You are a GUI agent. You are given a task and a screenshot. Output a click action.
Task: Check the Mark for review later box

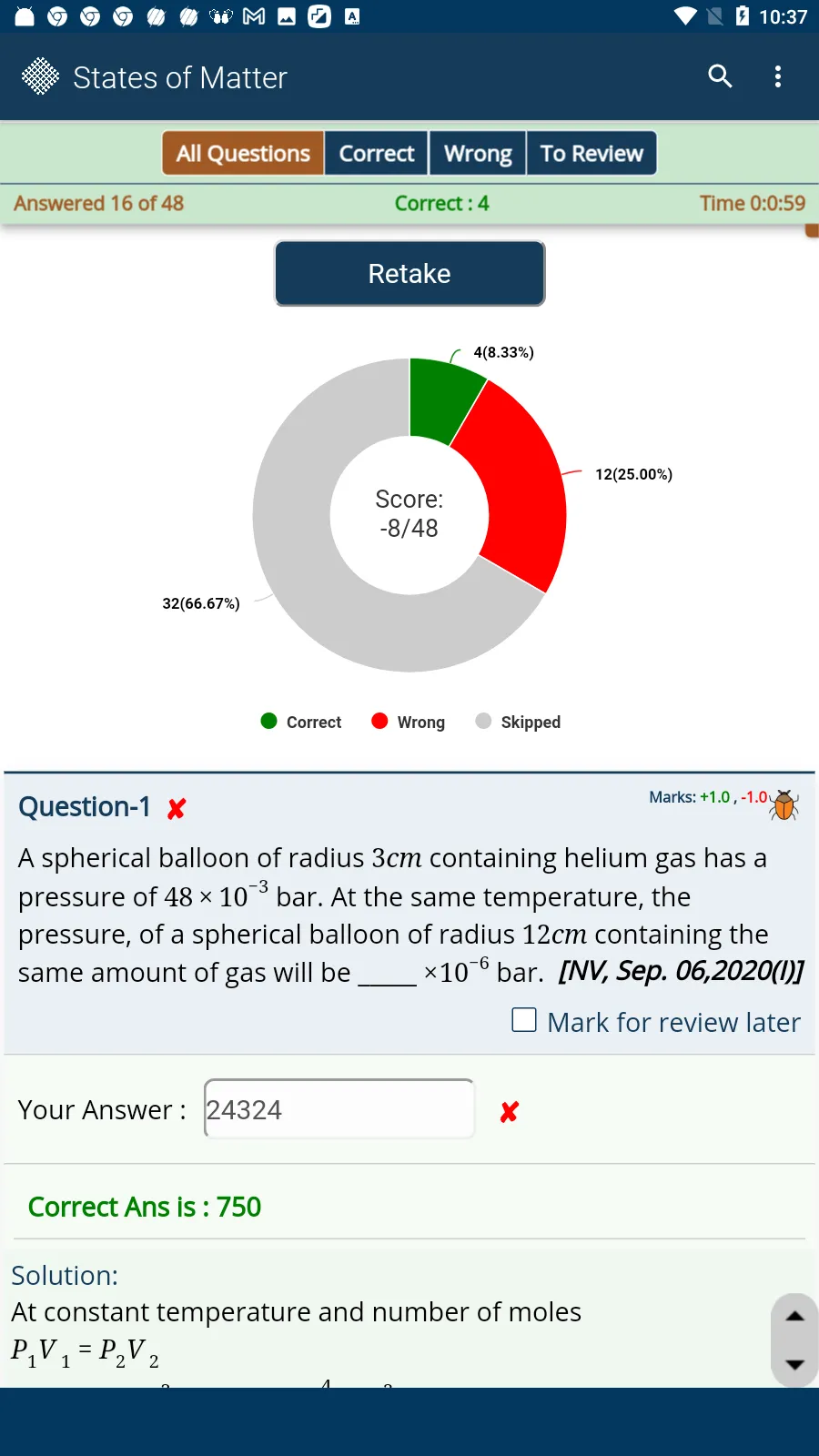pos(524,1020)
